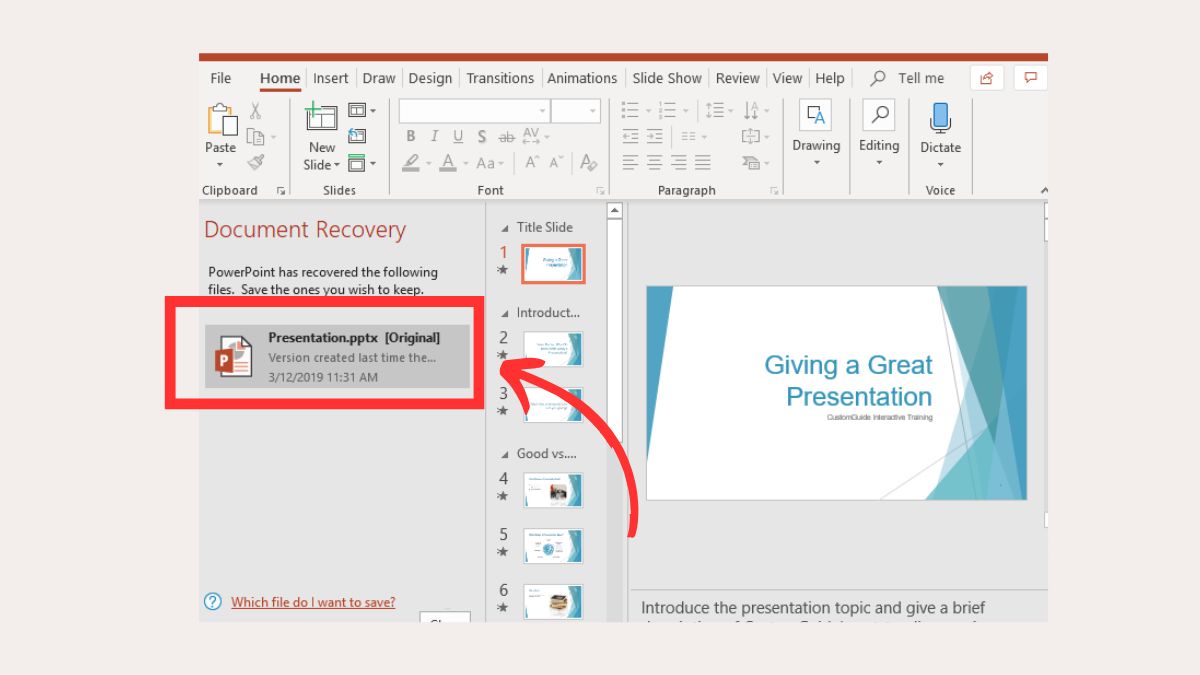Click the Tell me search magnifier
The width and height of the screenshot is (1200, 675).
point(878,78)
